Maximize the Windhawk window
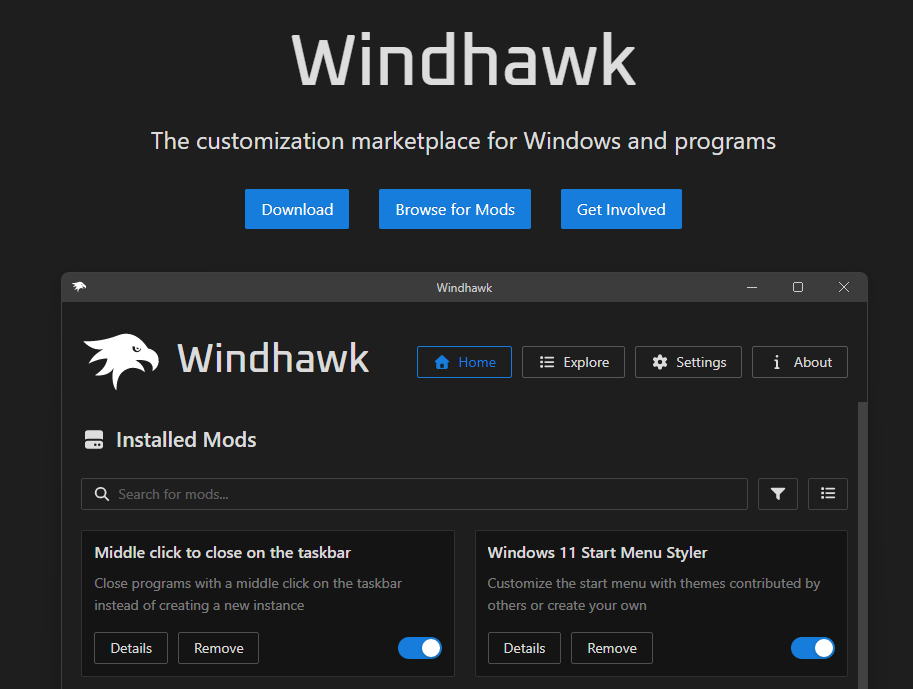 coord(798,287)
